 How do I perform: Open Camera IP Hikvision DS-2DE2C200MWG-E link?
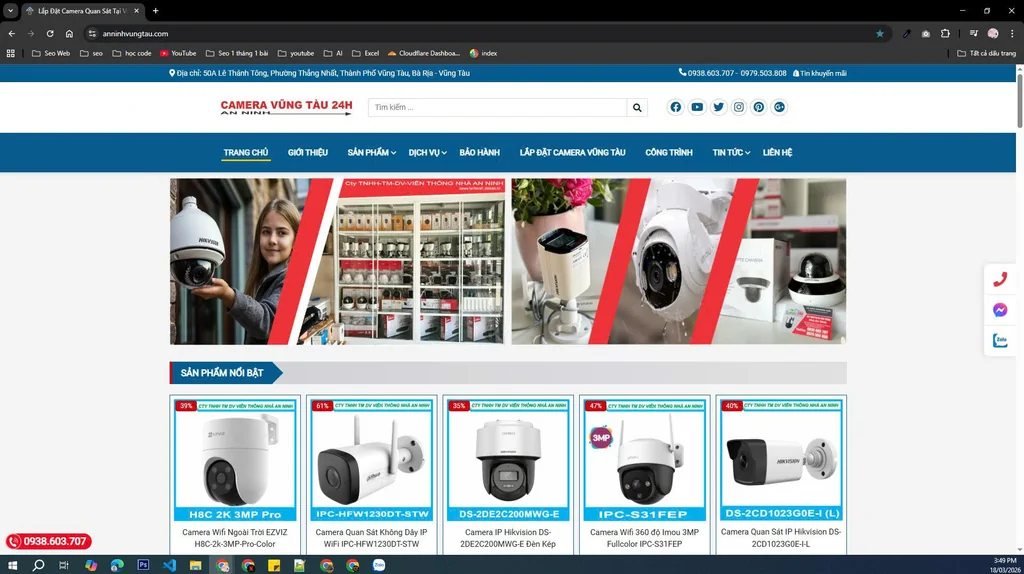tap(507, 538)
